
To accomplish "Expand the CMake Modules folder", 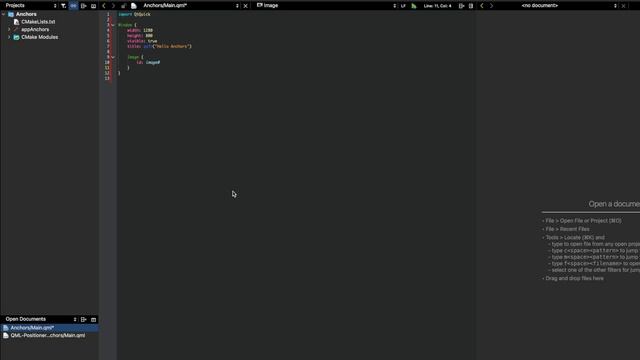I will [9, 37].
